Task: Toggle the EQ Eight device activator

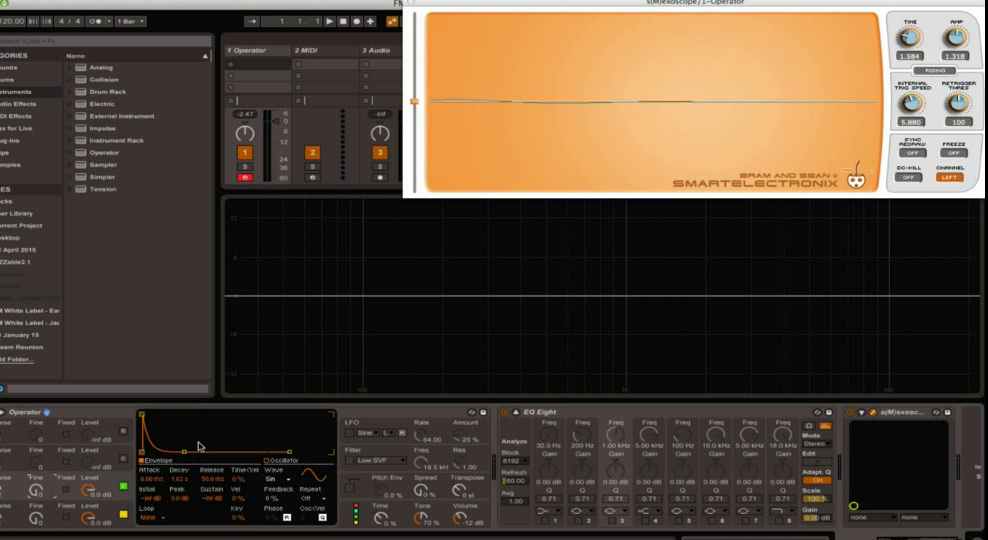Action: [504, 413]
